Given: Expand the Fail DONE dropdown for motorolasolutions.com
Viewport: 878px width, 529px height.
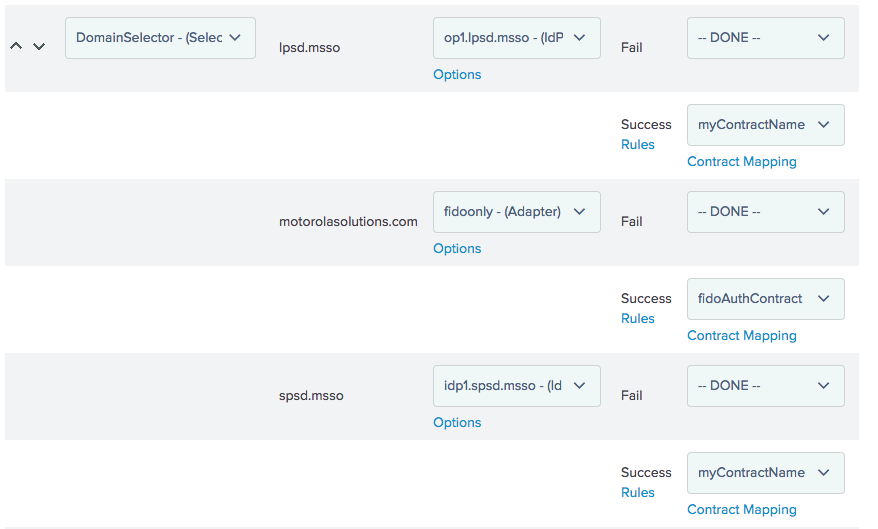Looking at the screenshot, I should pyautogui.click(x=765, y=212).
